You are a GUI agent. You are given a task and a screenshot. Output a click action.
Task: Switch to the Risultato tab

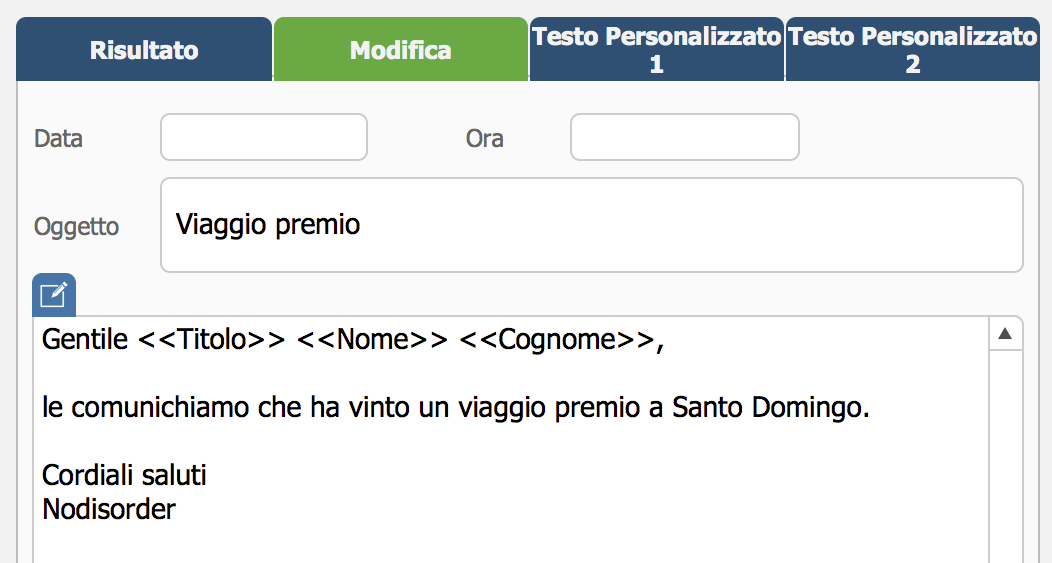click(144, 50)
